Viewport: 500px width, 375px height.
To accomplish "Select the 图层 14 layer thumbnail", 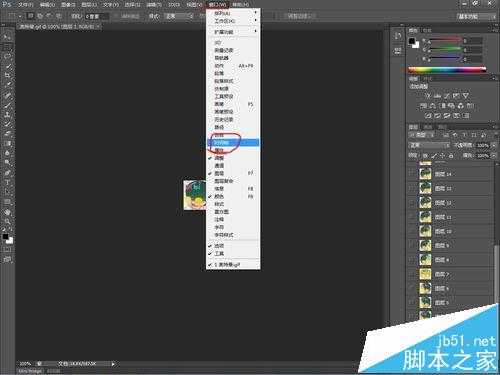I will [x=425, y=174].
